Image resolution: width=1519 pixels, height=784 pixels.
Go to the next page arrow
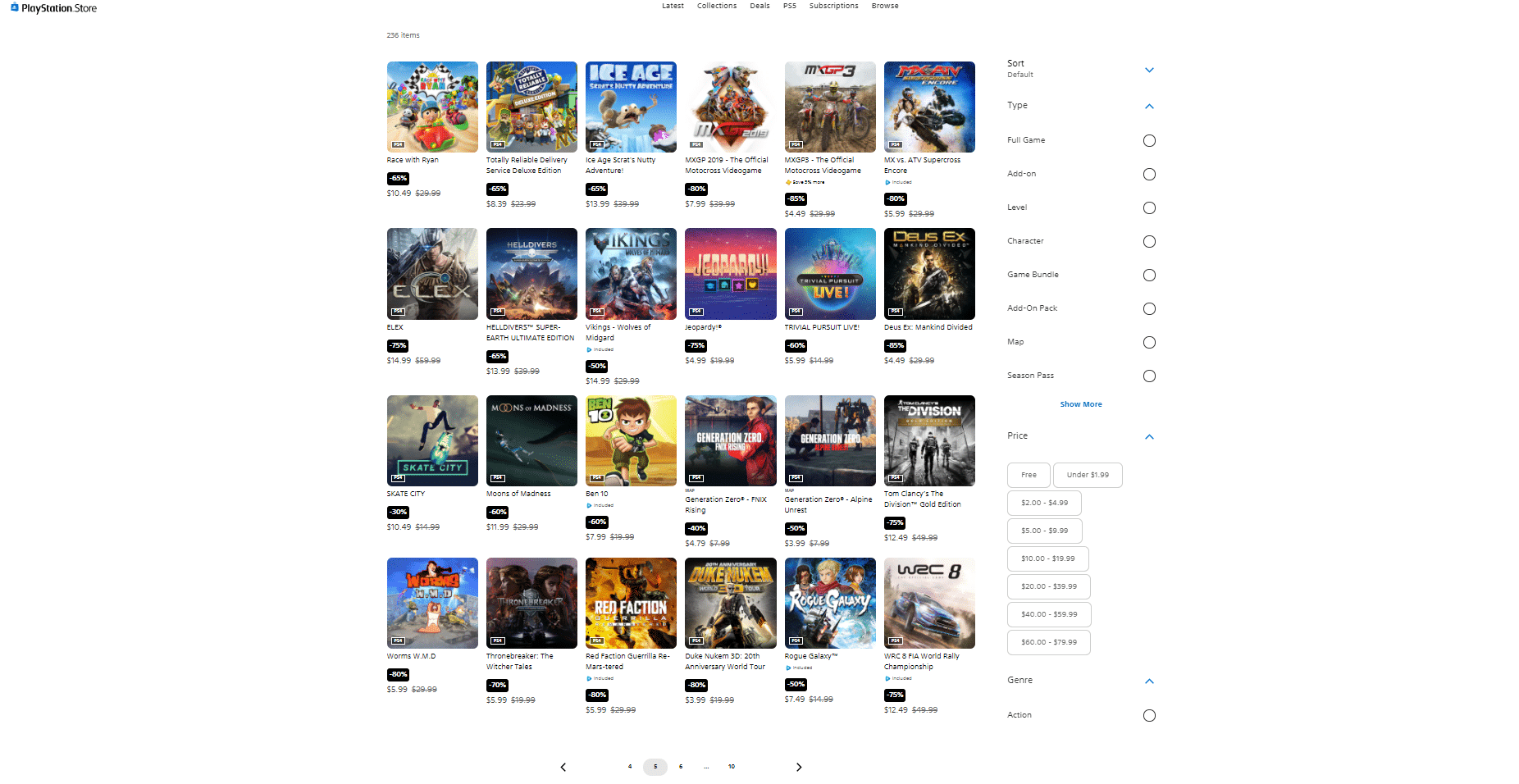pos(799,767)
